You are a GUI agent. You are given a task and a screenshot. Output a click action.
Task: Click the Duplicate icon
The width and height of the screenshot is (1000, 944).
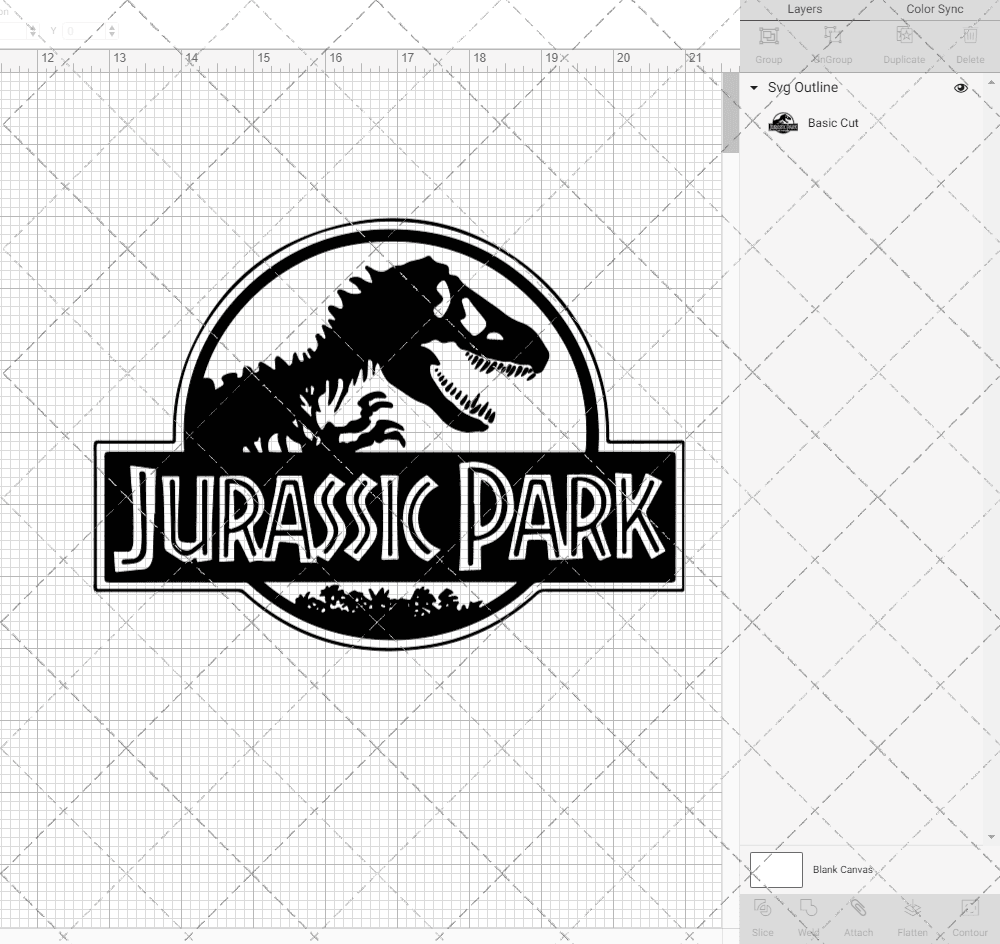click(x=903, y=45)
